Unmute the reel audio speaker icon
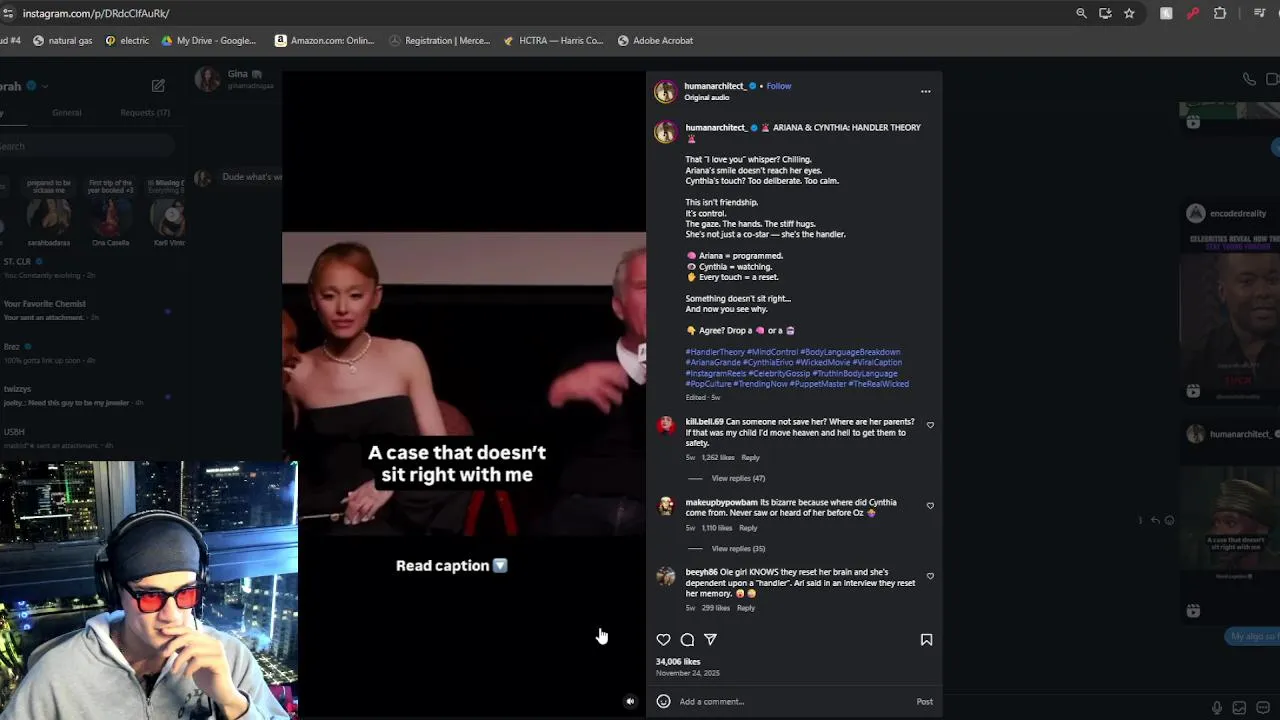The height and width of the screenshot is (720, 1280). (630, 702)
